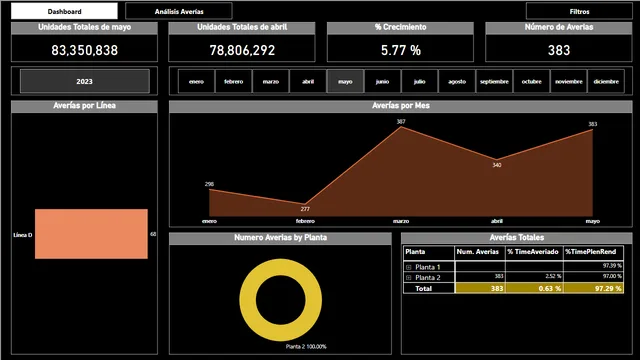
Task: Sort by % TimeAveriado column header
Action: click(533, 252)
